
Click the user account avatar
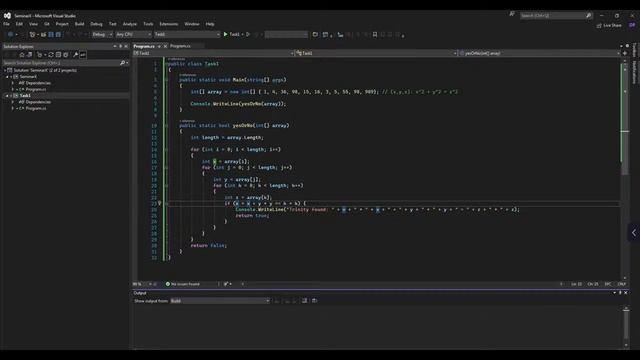[x=632, y=25]
